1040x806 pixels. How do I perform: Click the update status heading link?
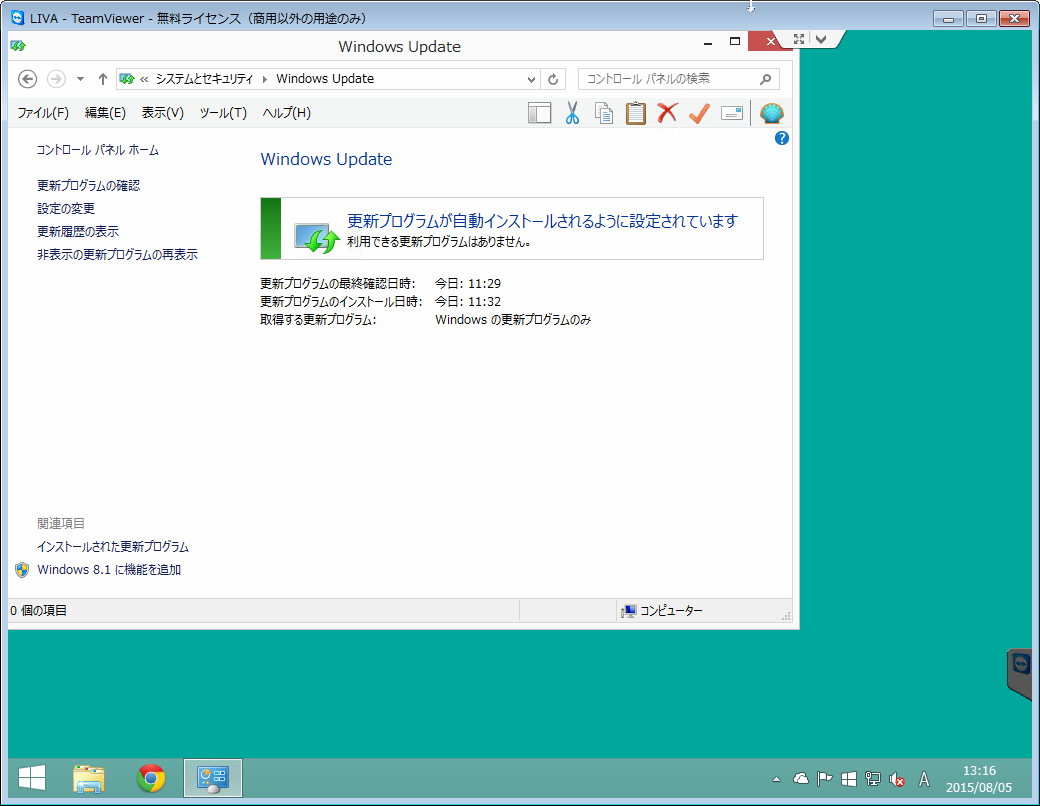coord(542,221)
